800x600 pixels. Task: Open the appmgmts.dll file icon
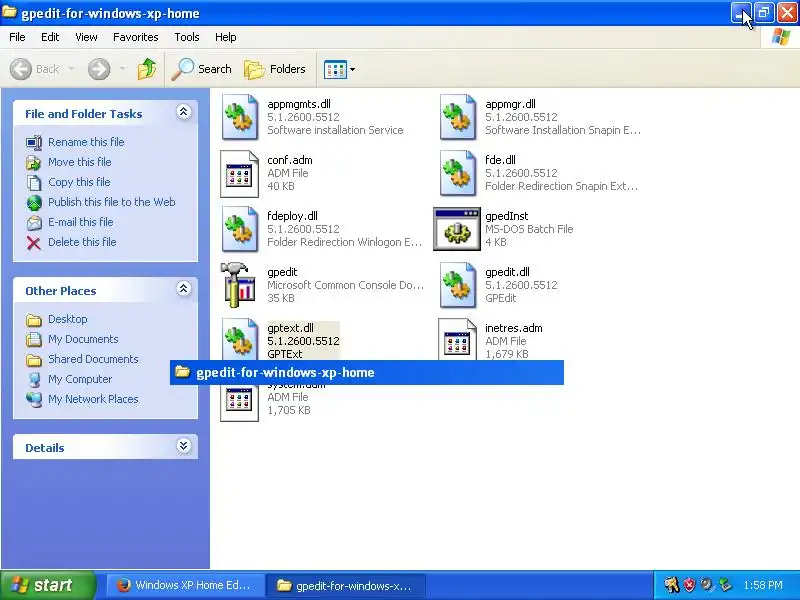(239, 117)
